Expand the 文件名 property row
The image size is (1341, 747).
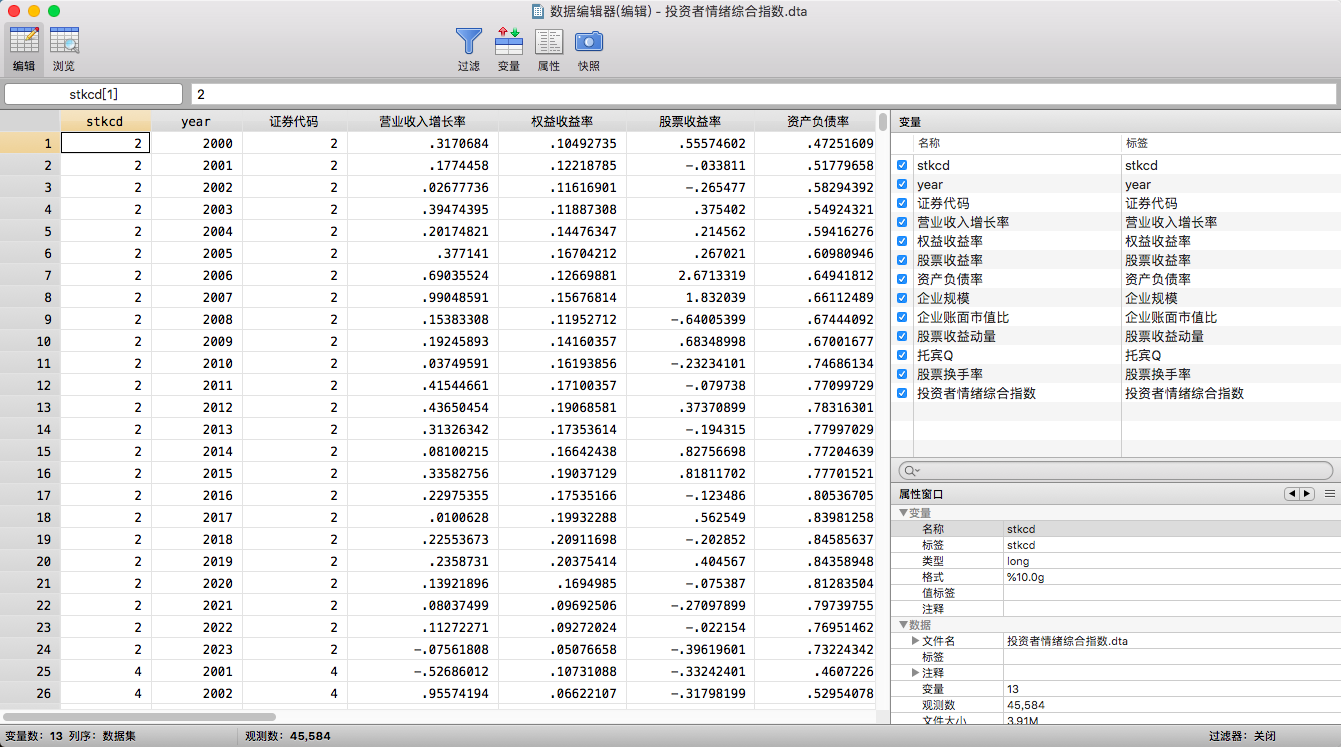click(x=915, y=641)
